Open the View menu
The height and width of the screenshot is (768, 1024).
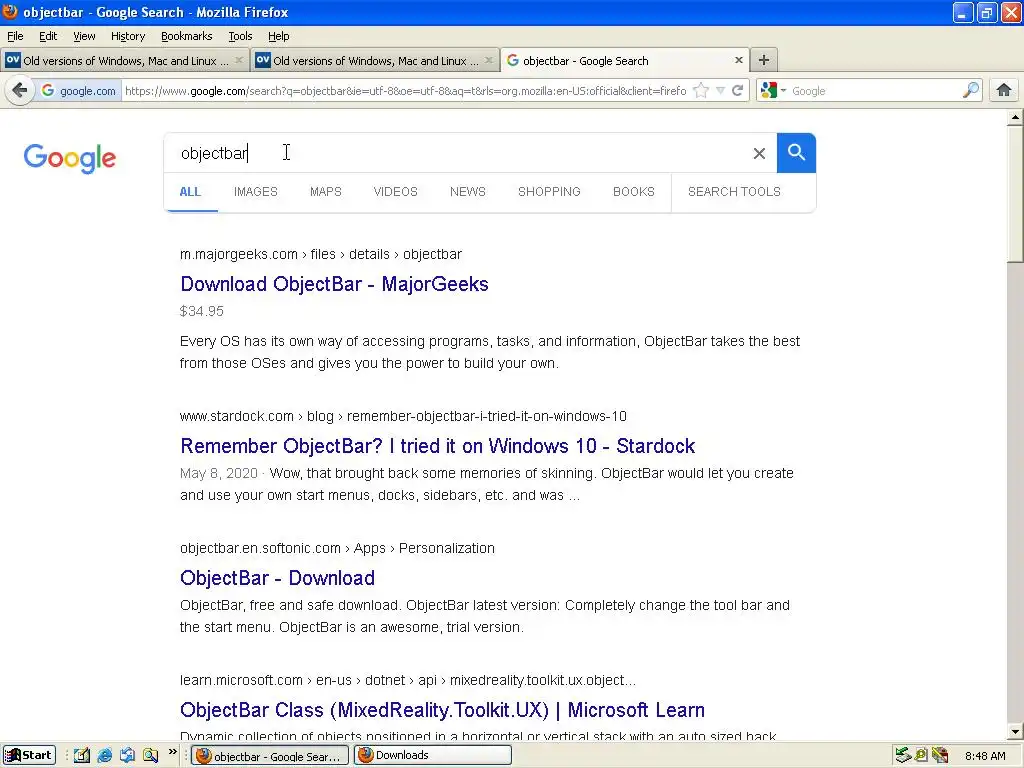click(84, 36)
